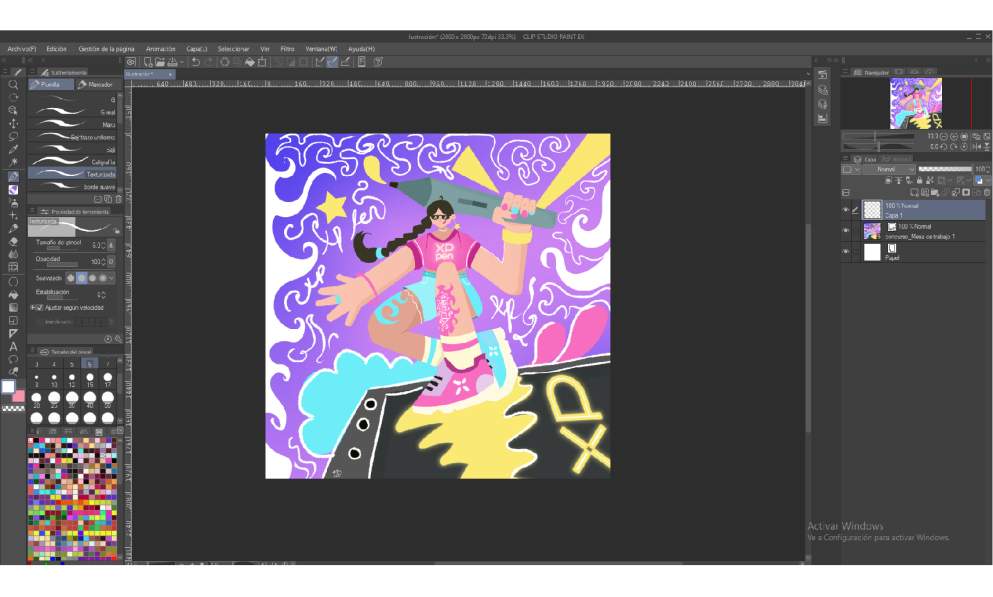Toggle the Ajustar según velocidad checkbox
Viewport: 993px width, 597px height.
40,308
